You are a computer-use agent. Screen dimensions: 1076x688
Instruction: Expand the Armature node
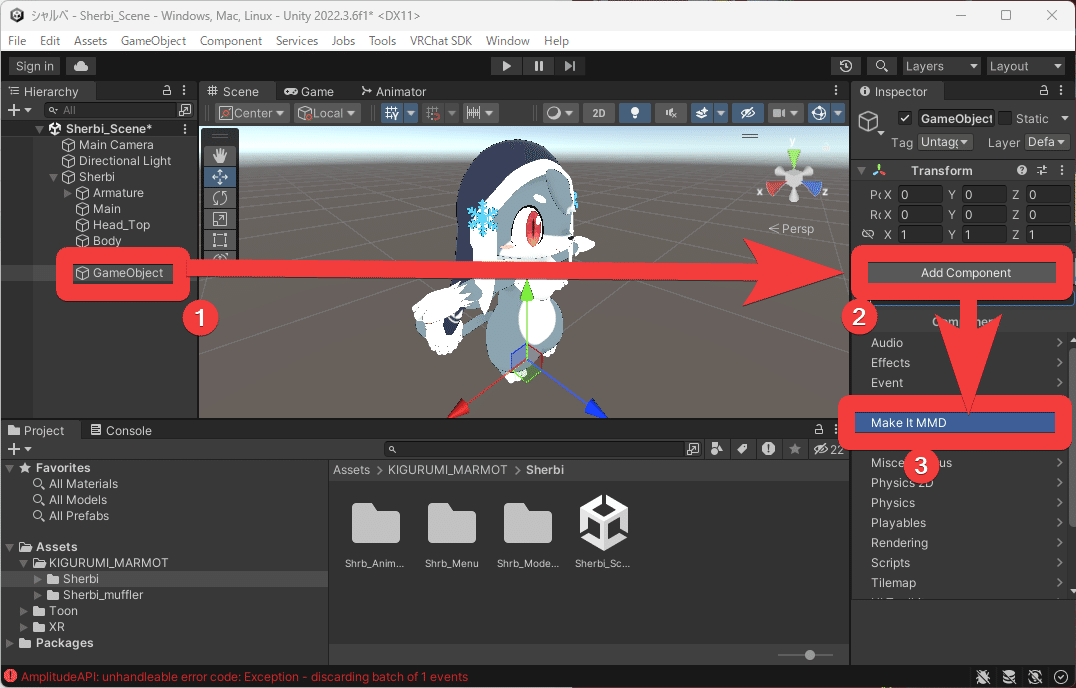pos(67,193)
